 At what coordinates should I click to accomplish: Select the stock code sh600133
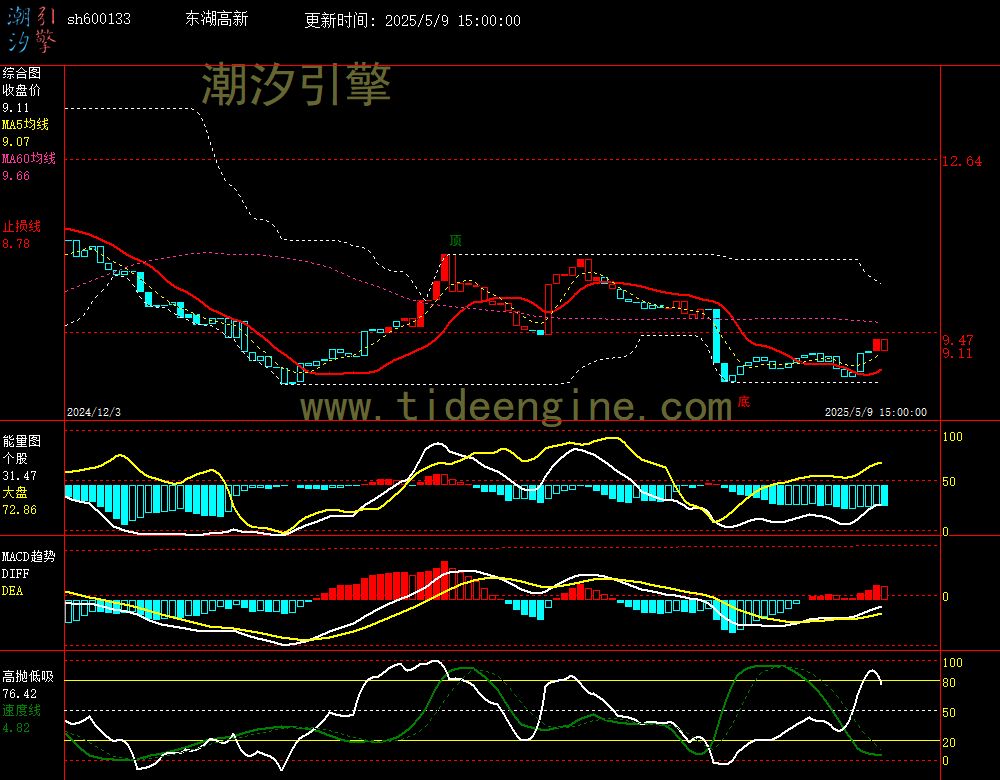click(99, 19)
